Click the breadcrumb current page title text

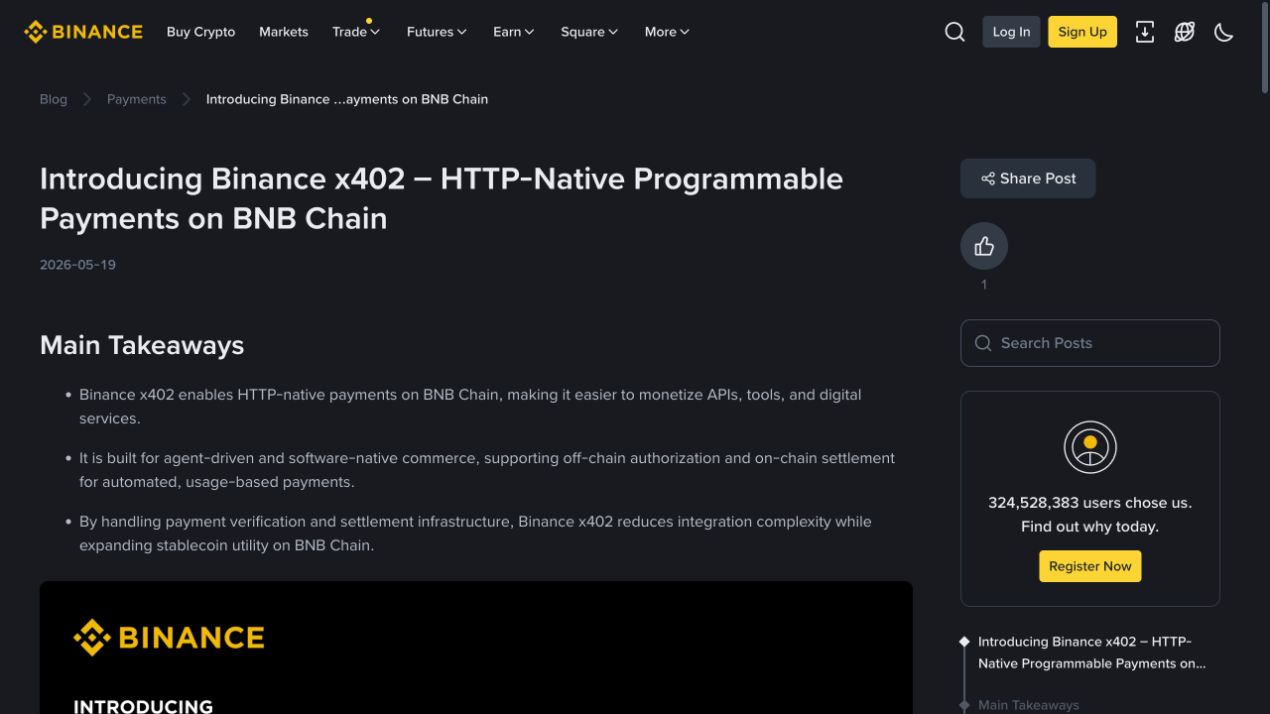coord(347,99)
